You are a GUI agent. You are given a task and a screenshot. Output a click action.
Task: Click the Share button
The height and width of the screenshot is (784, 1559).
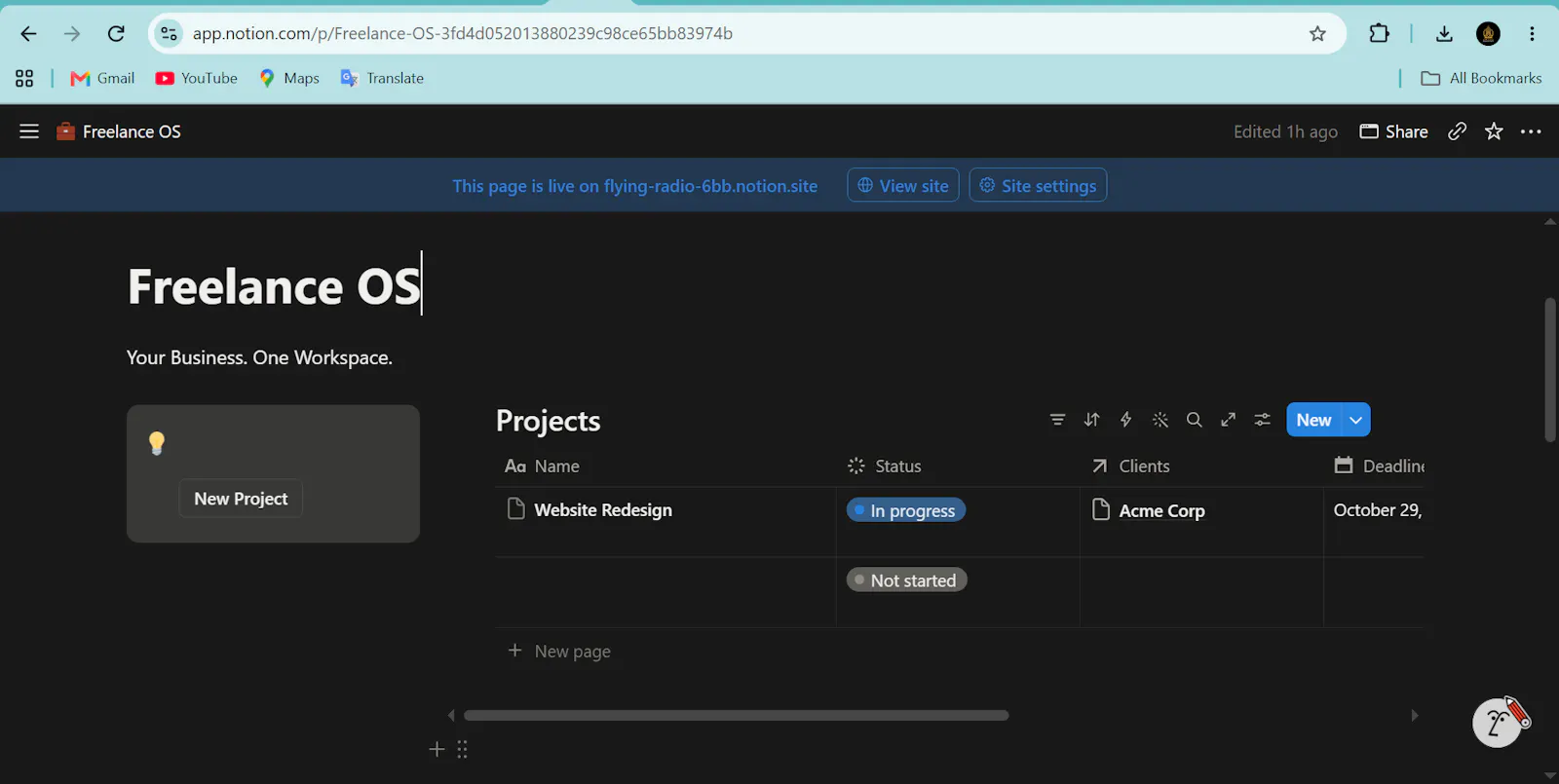(x=1394, y=131)
